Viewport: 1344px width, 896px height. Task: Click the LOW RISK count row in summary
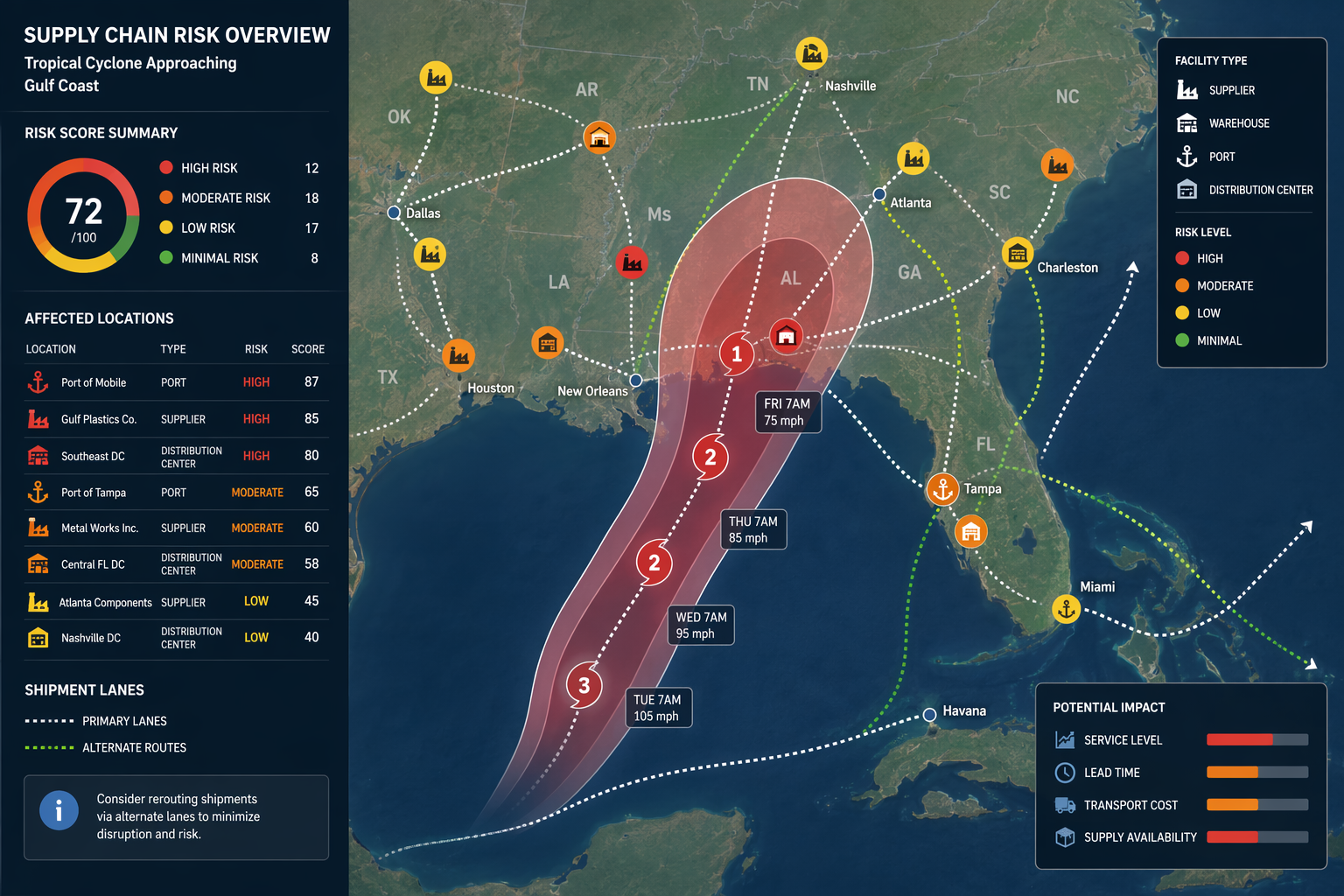239,227
